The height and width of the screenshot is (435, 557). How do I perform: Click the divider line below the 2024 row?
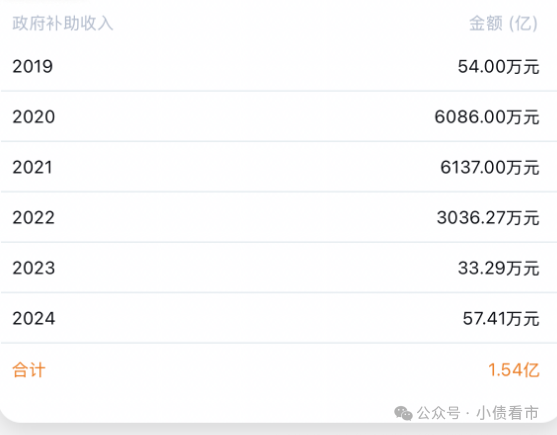point(278,343)
